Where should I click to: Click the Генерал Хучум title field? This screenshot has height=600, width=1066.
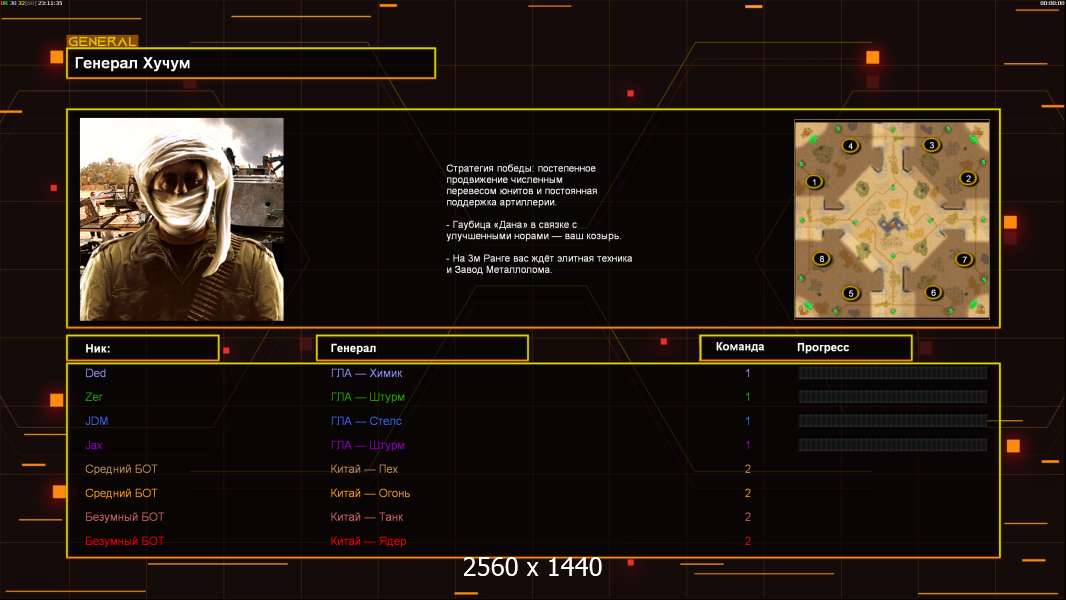[x=251, y=63]
